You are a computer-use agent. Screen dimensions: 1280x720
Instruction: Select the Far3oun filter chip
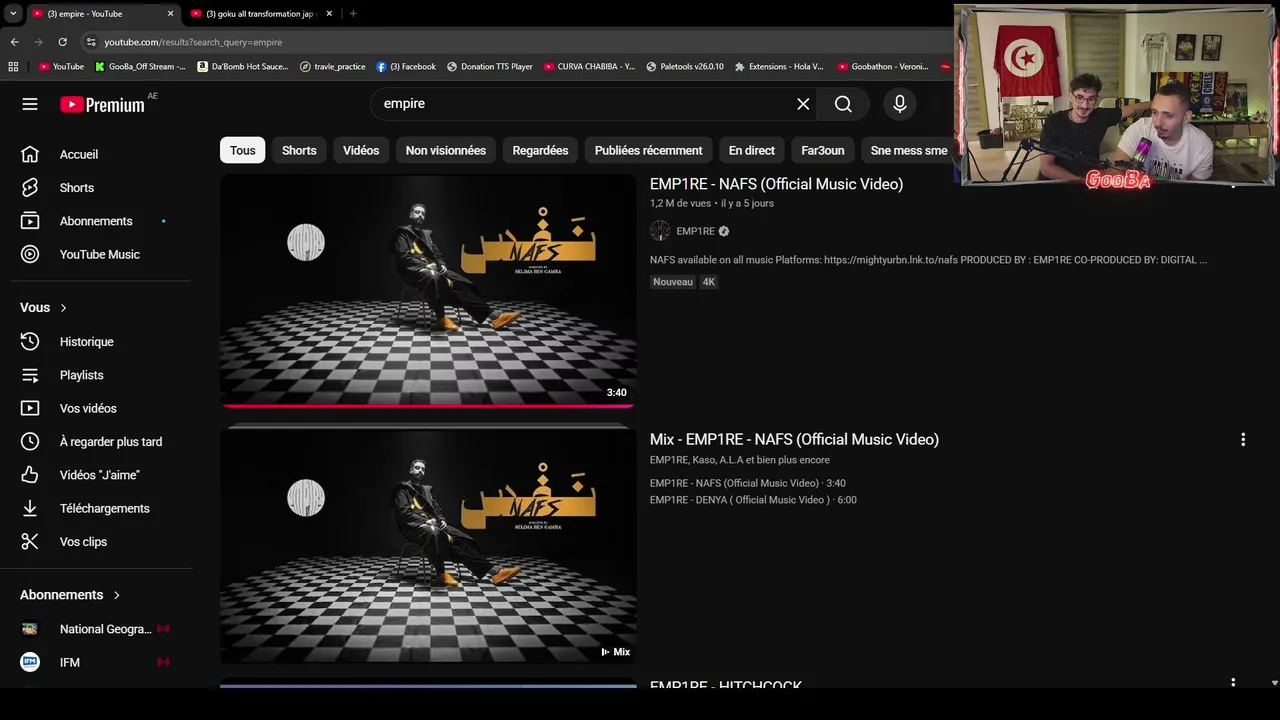(x=823, y=151)
